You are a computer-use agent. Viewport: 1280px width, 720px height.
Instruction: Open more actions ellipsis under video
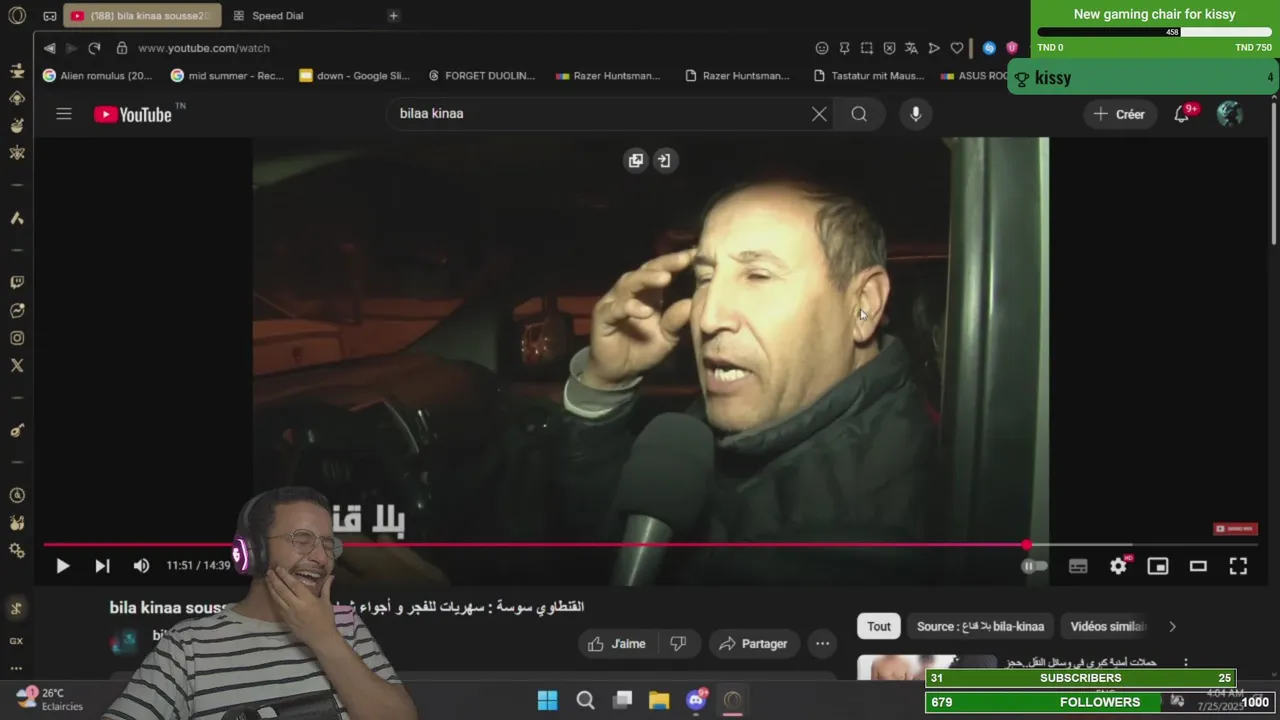822,644
